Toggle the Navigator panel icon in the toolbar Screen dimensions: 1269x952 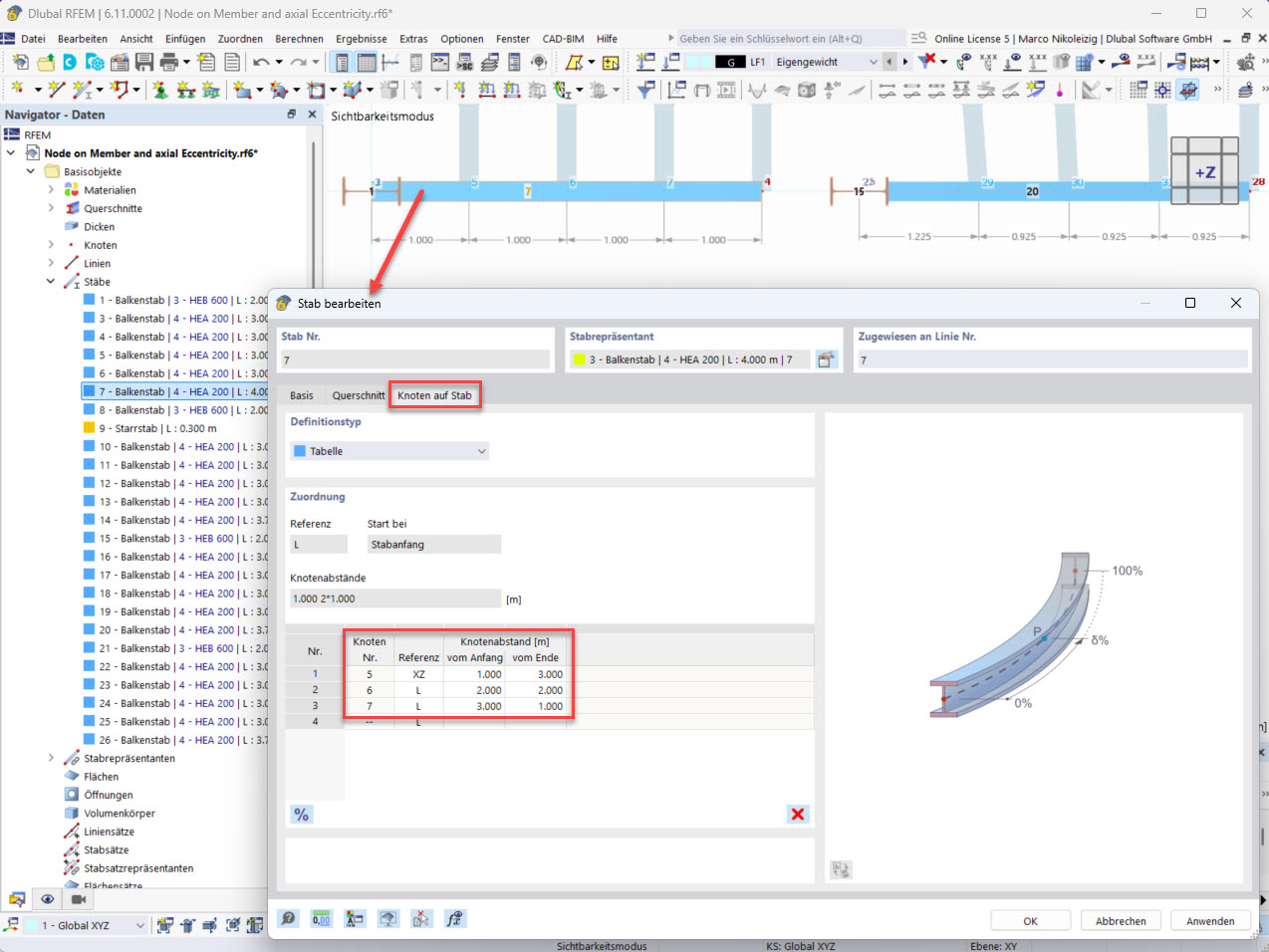[x=342, y=62]
